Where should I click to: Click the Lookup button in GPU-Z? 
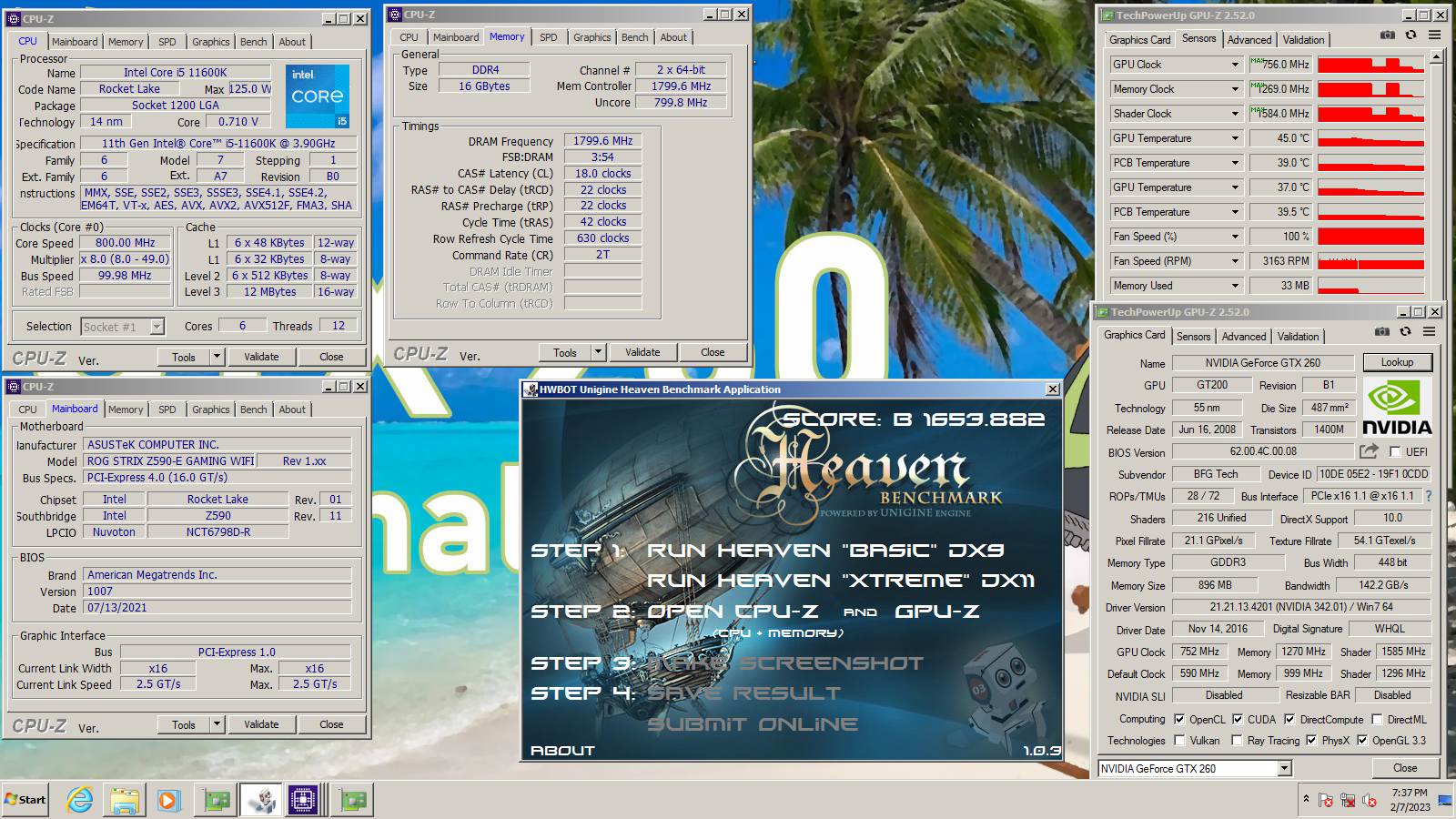(1397, 362)
